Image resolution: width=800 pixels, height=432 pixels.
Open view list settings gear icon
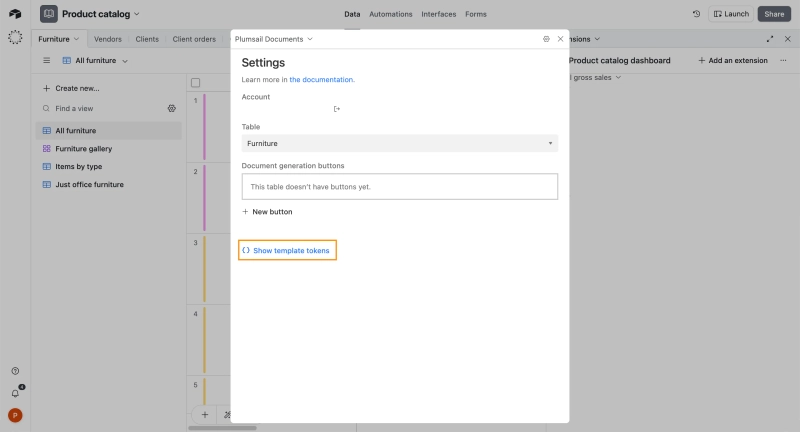(x=172, y=108)
